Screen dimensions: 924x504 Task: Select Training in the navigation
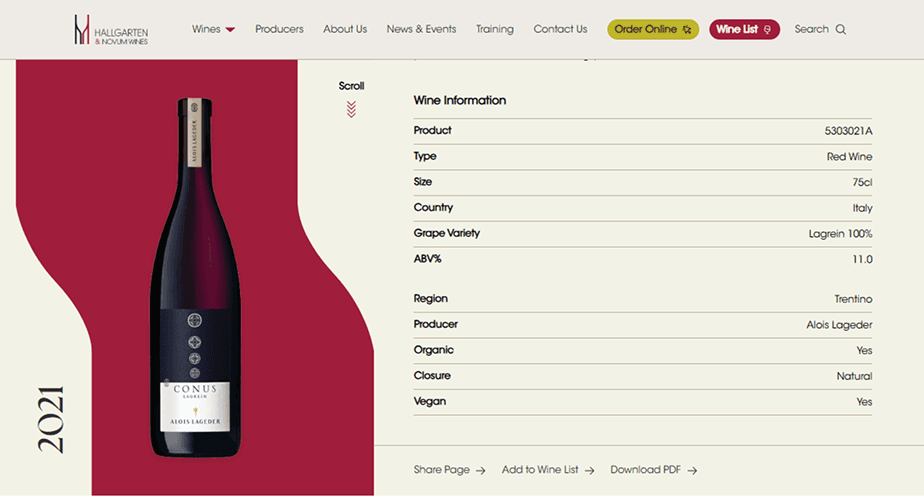pos(495,29)
